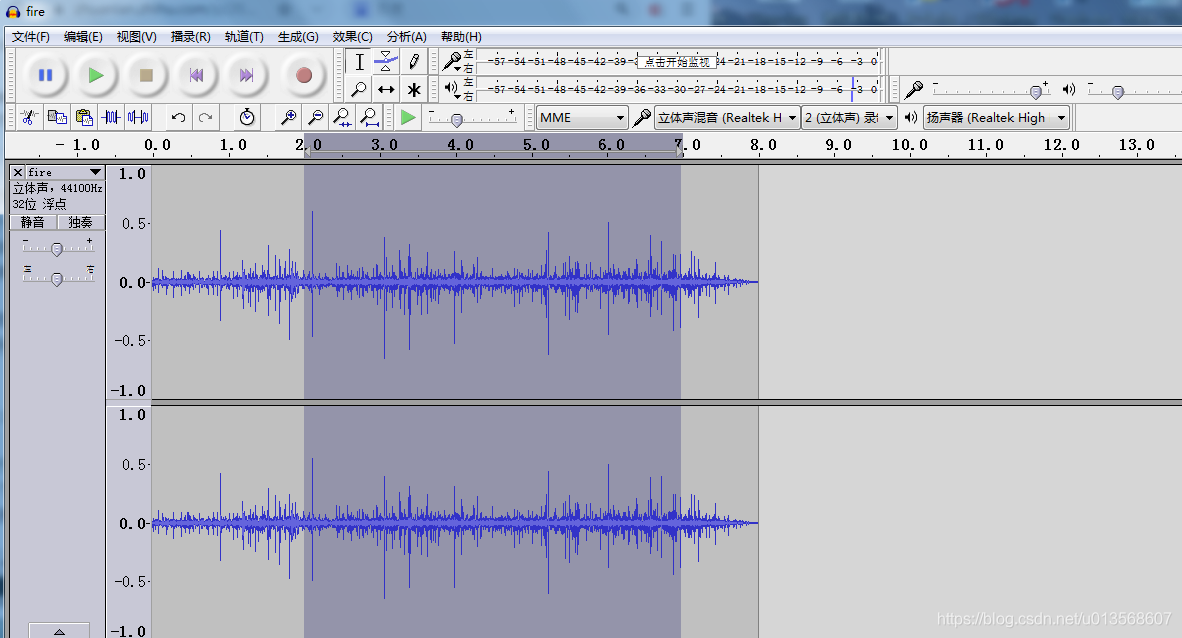
Task: Start recording with the red Record button
Action: [x=304, y=75]
